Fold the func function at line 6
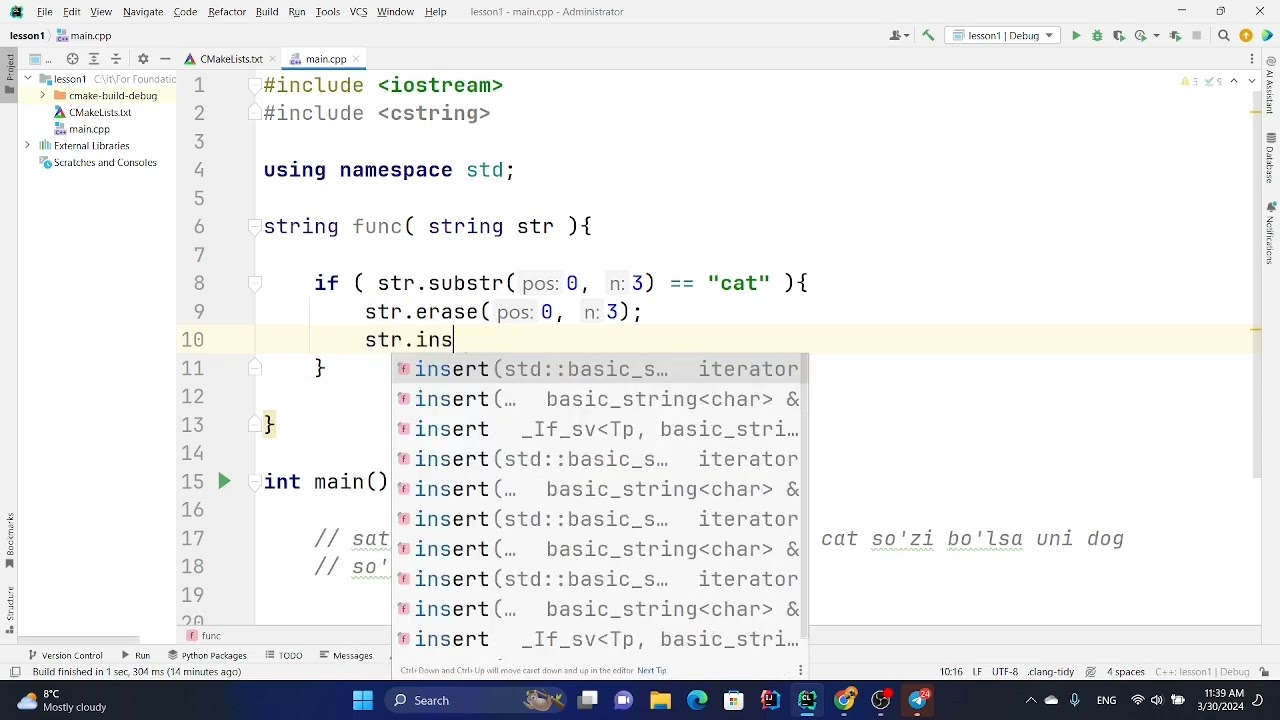This screenshot has width=1280, height=720. click(x=255, y=227)
